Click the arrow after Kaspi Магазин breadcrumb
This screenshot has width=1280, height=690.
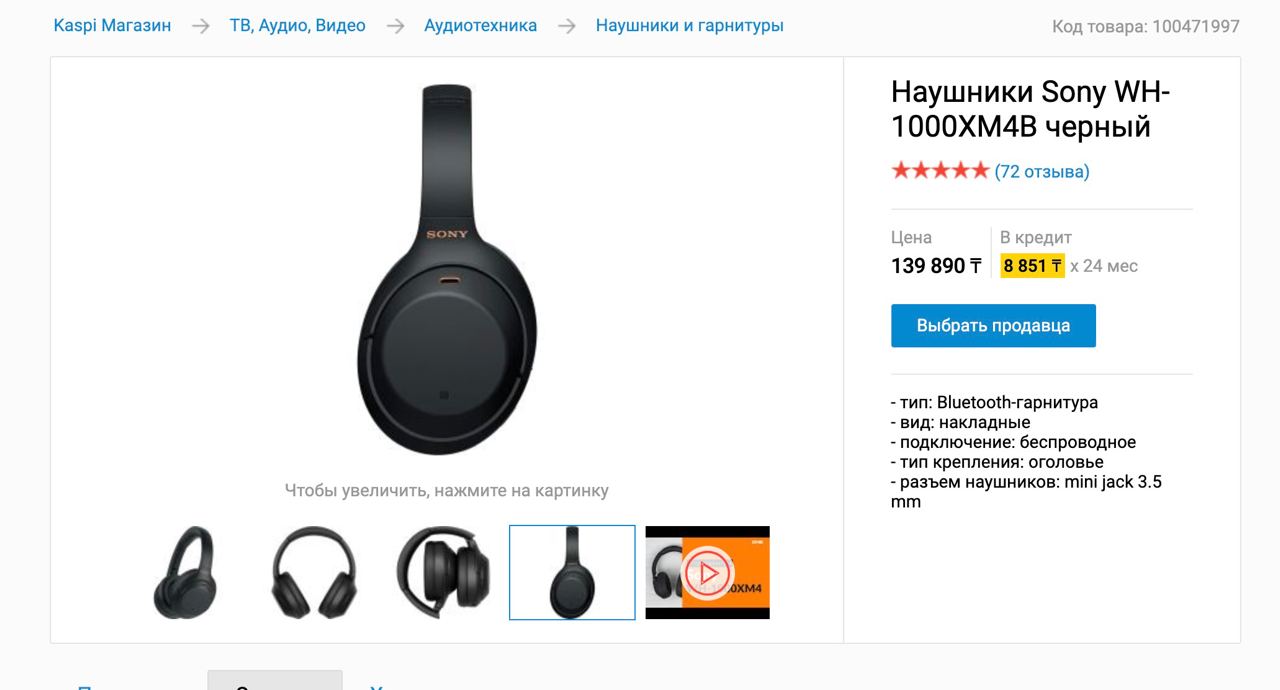coord(201,26)
